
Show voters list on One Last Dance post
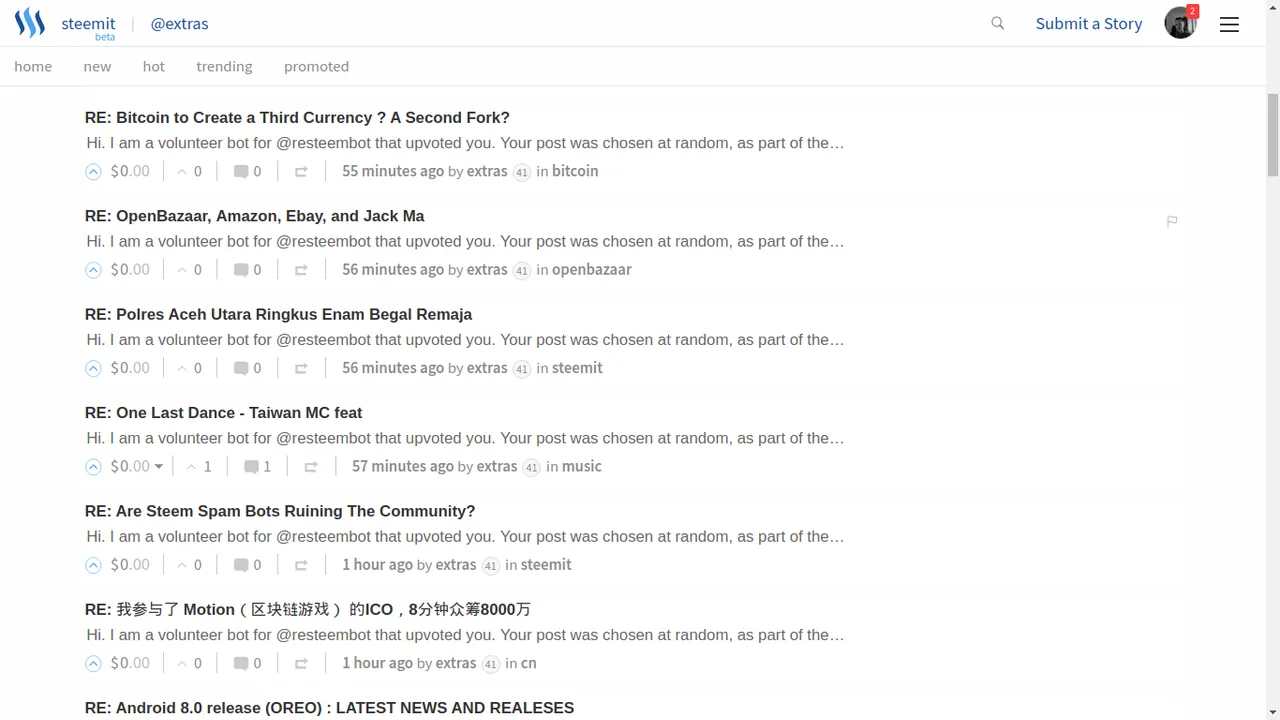click(x=199, y=466)
